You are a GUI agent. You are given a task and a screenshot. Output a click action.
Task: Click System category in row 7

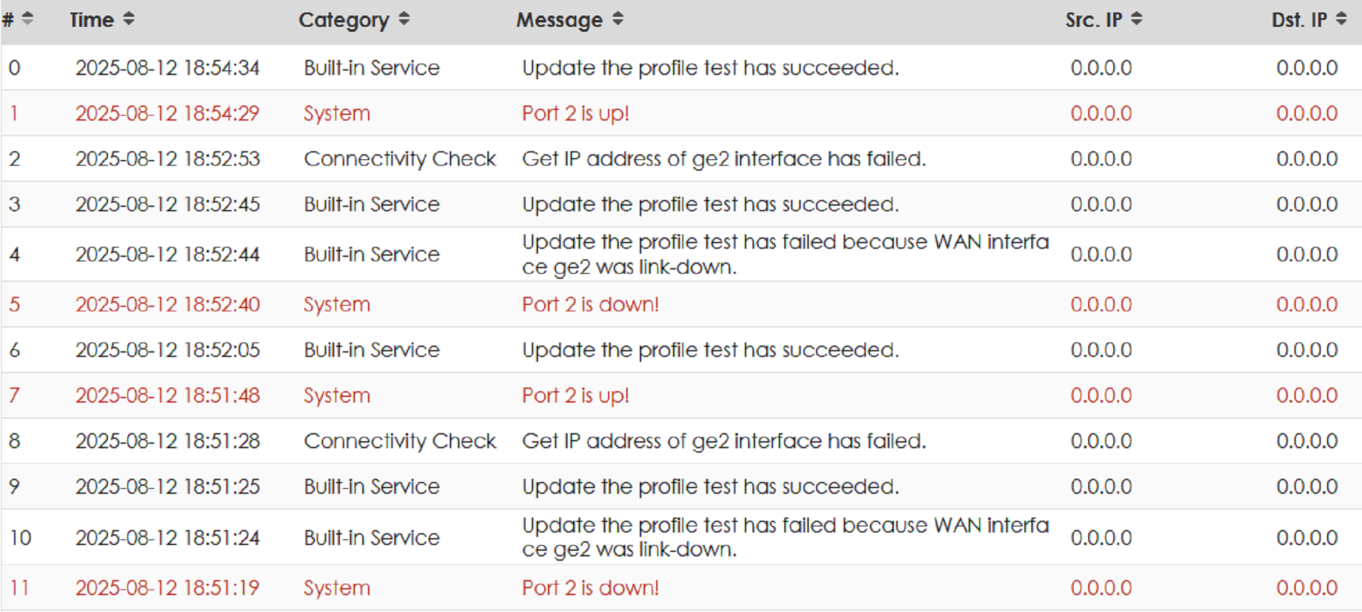337,395
